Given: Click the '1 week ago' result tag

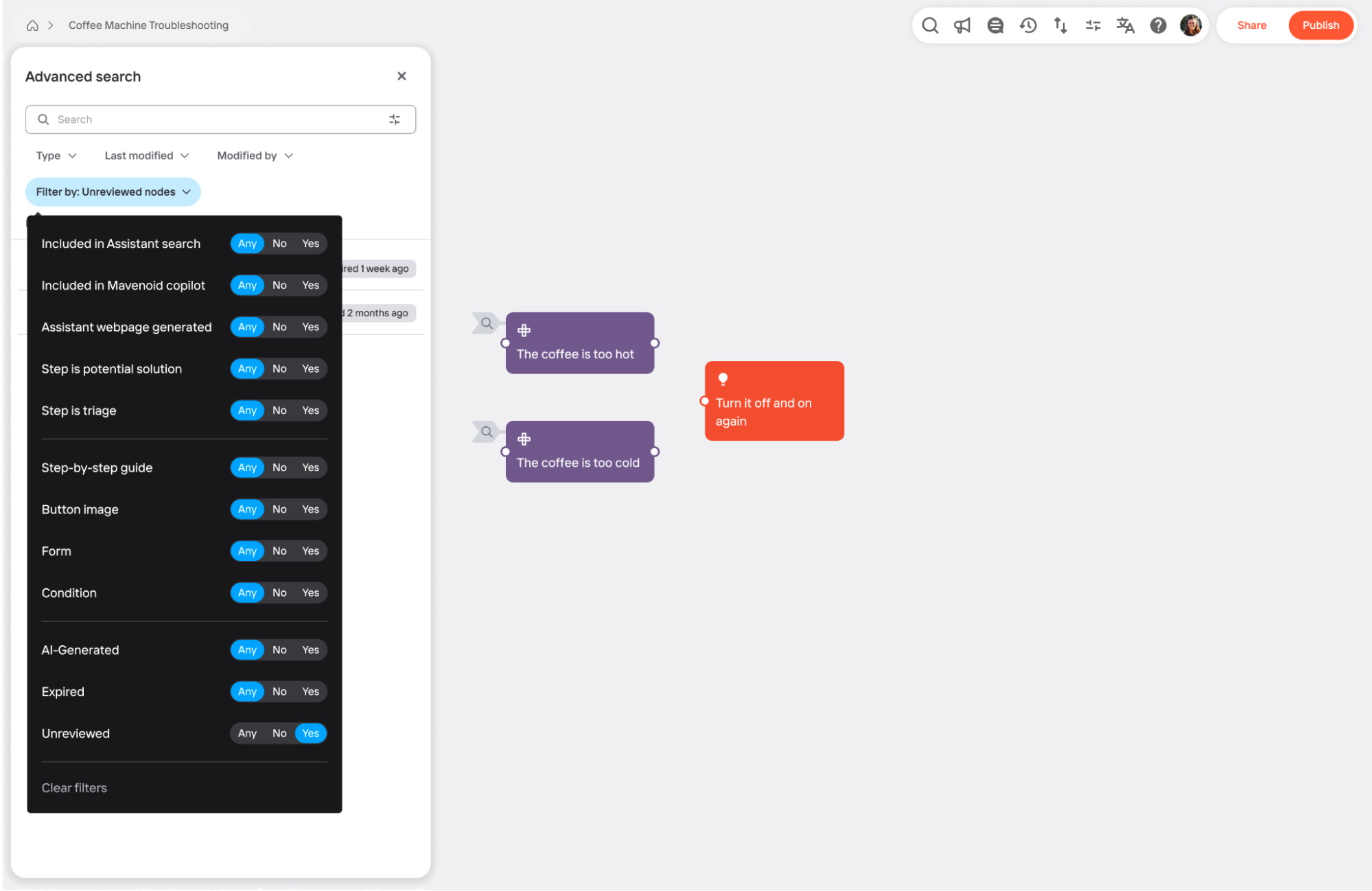Looking at the screenshot, I should (x=379, y=269).
